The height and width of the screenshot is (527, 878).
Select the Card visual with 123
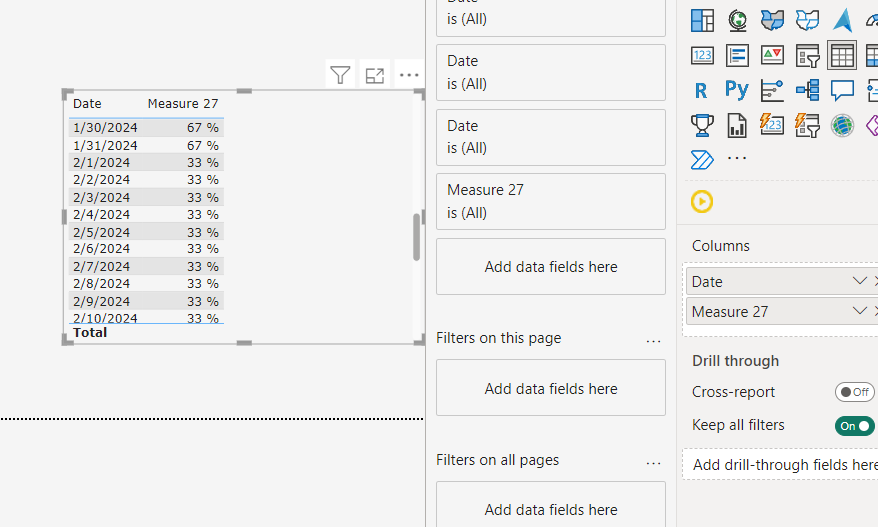[x=702, y=55]
